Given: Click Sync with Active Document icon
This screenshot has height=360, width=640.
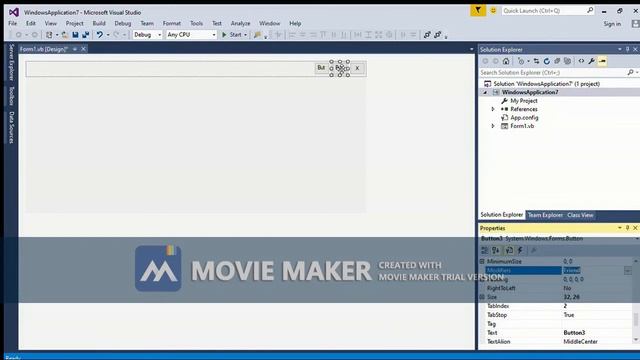Looking at the screenshot, I should click(x=536, y=61).
